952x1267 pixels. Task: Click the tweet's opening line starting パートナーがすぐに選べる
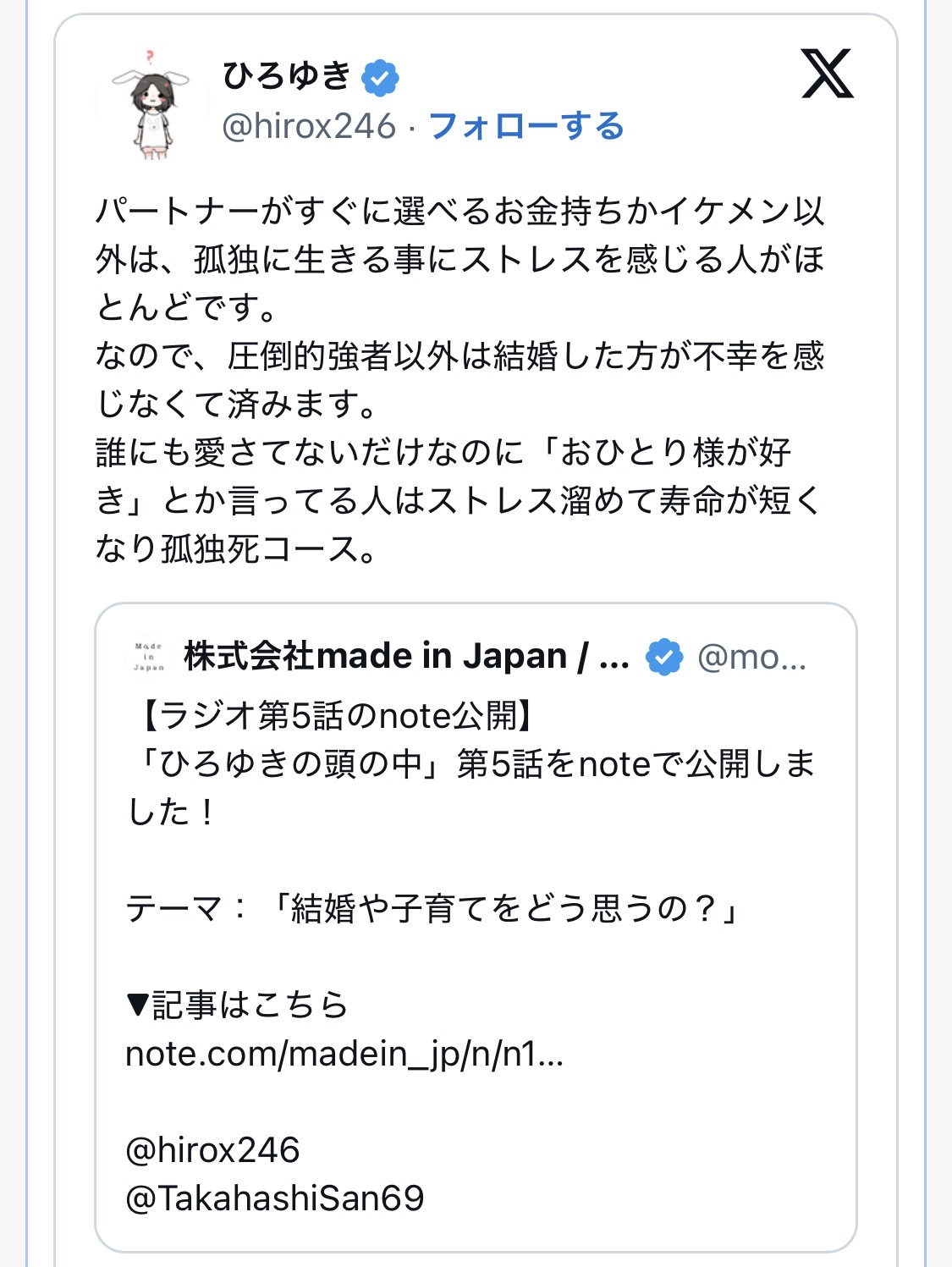click(x=459, y=212)
